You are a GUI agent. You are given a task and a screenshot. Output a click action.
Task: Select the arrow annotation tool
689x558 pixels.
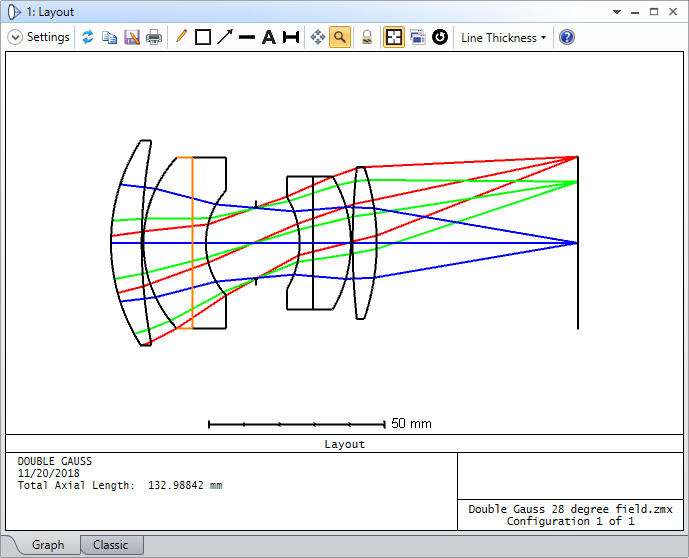(225, 37)
